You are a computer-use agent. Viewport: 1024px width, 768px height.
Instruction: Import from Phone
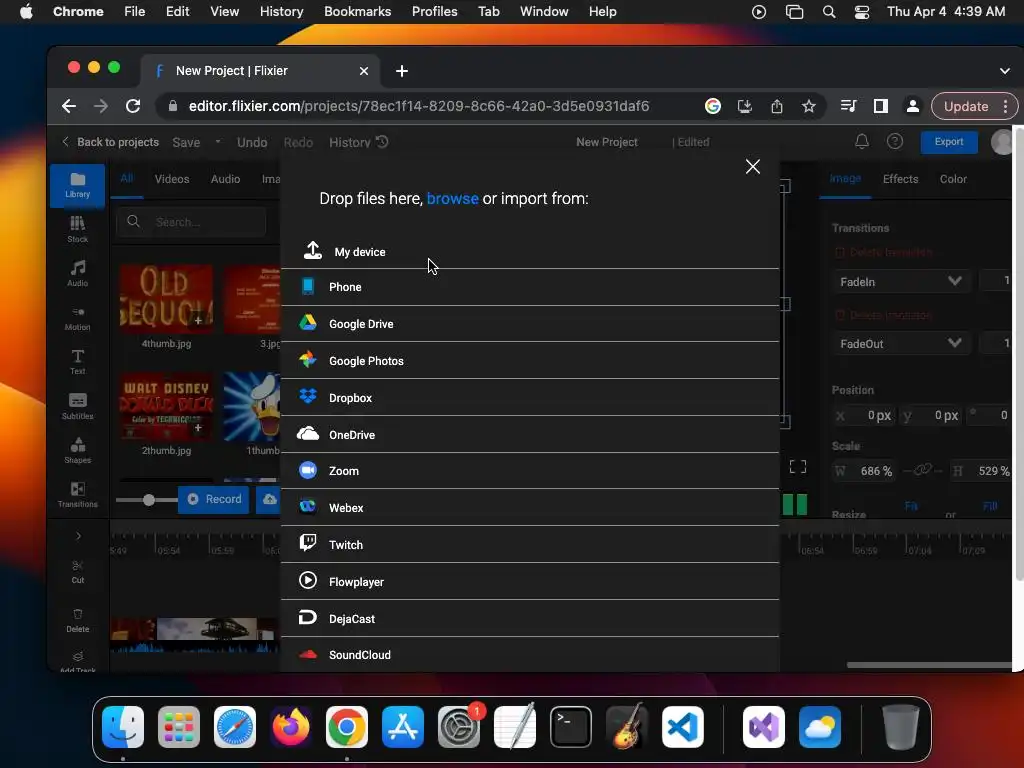[530, 287]
